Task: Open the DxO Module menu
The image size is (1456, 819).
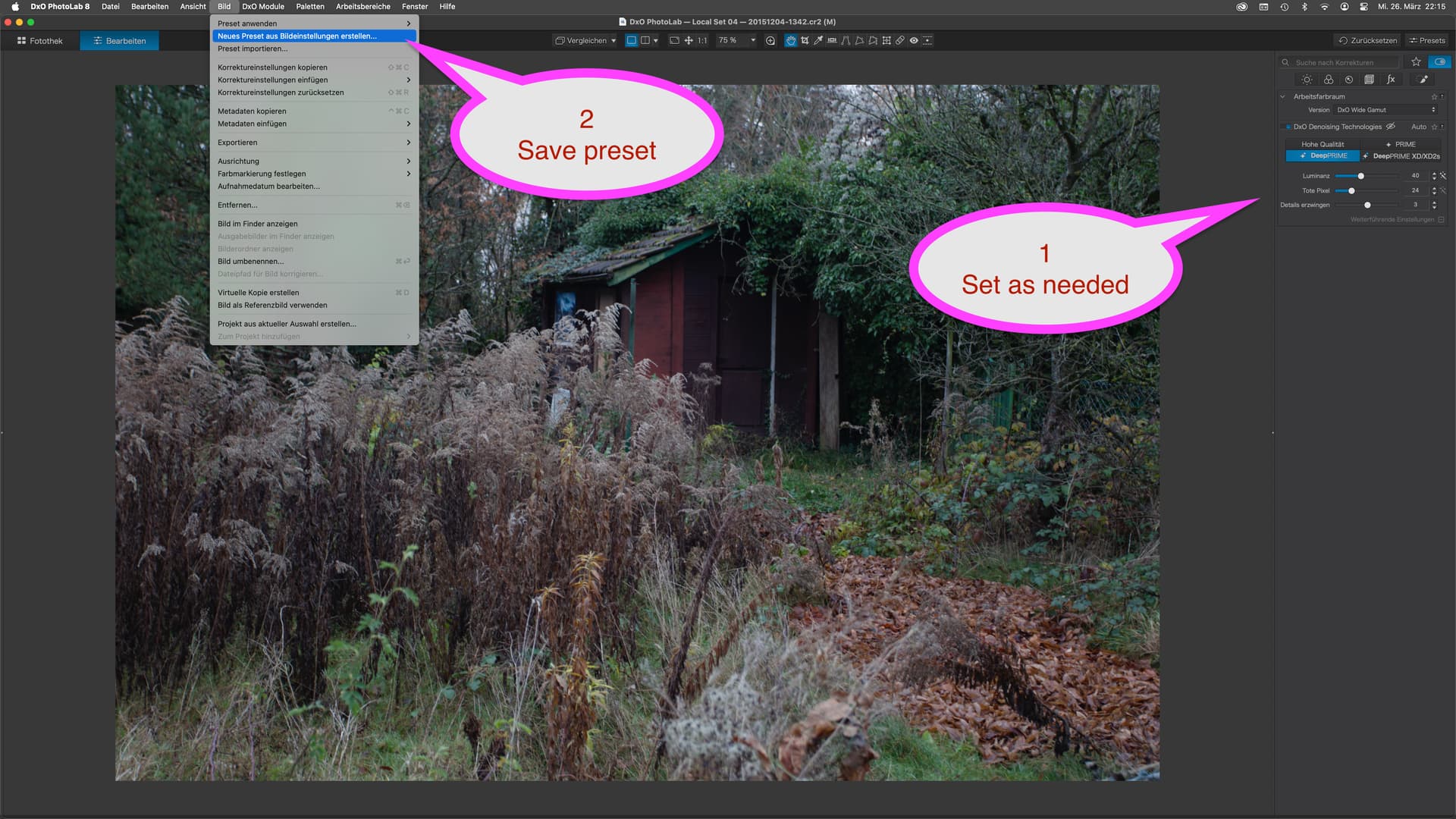Action: click(x=263, y=6)
